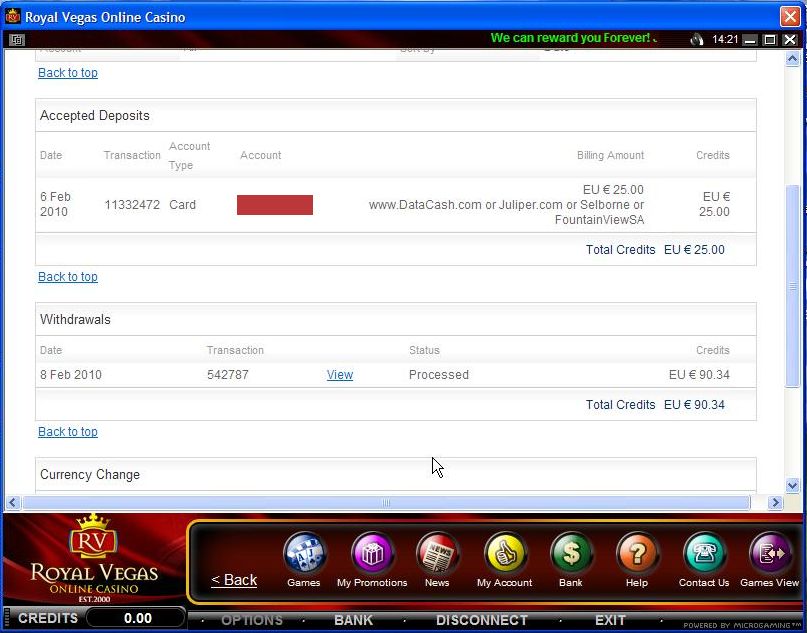The width and height of the screenshot is (807, 633).
Task: Click the sound speaker icon near the clock
Action: click(696, 39)
